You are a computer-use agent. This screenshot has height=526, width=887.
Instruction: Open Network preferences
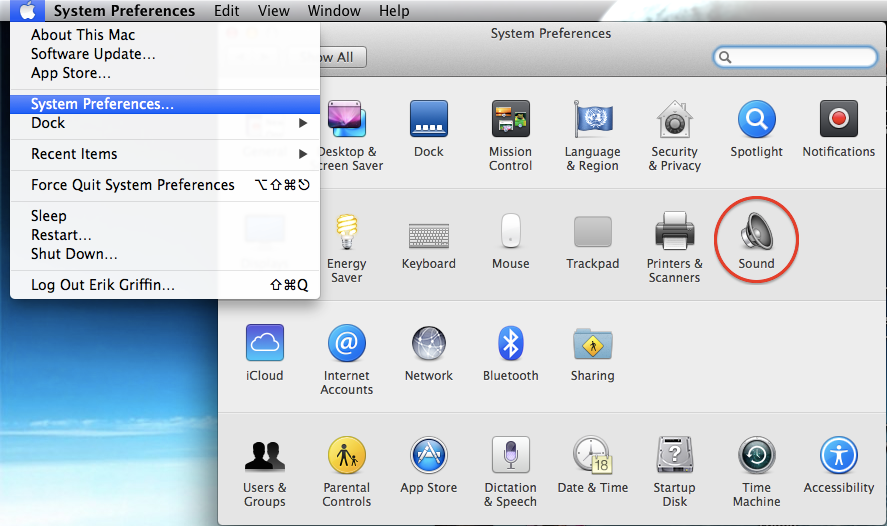[x=429, y=353]
